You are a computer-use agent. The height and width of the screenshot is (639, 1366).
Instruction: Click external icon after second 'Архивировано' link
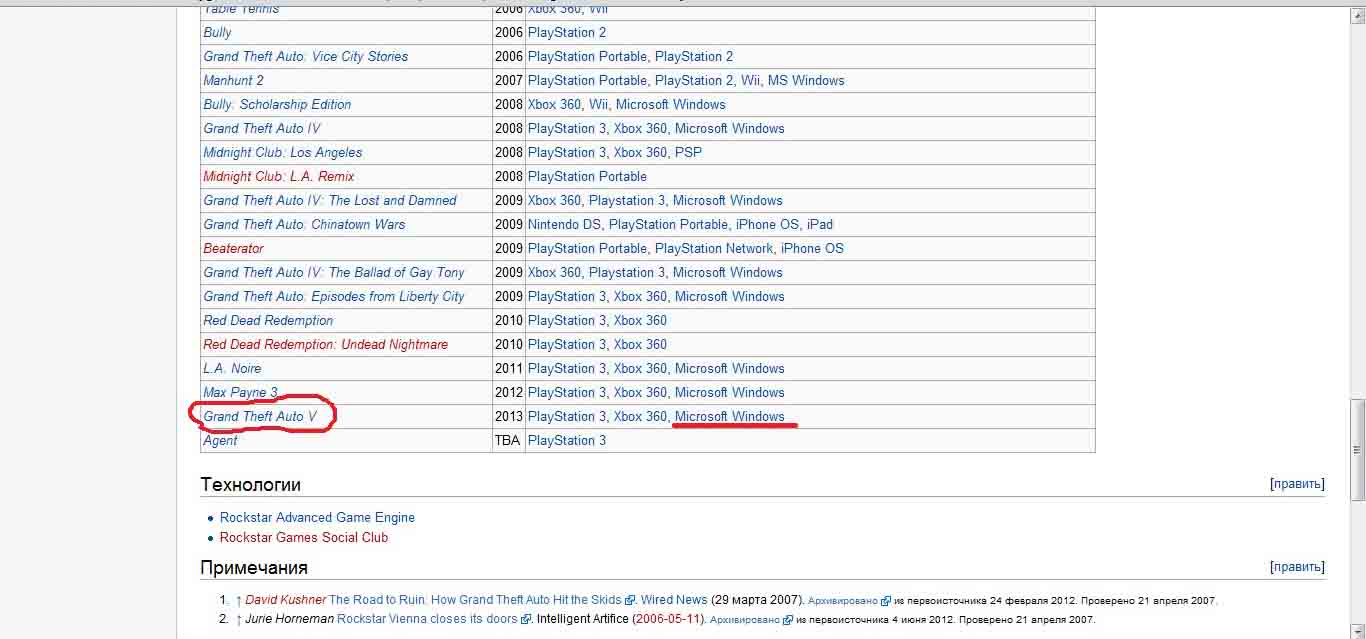click(x=788, y=620)
